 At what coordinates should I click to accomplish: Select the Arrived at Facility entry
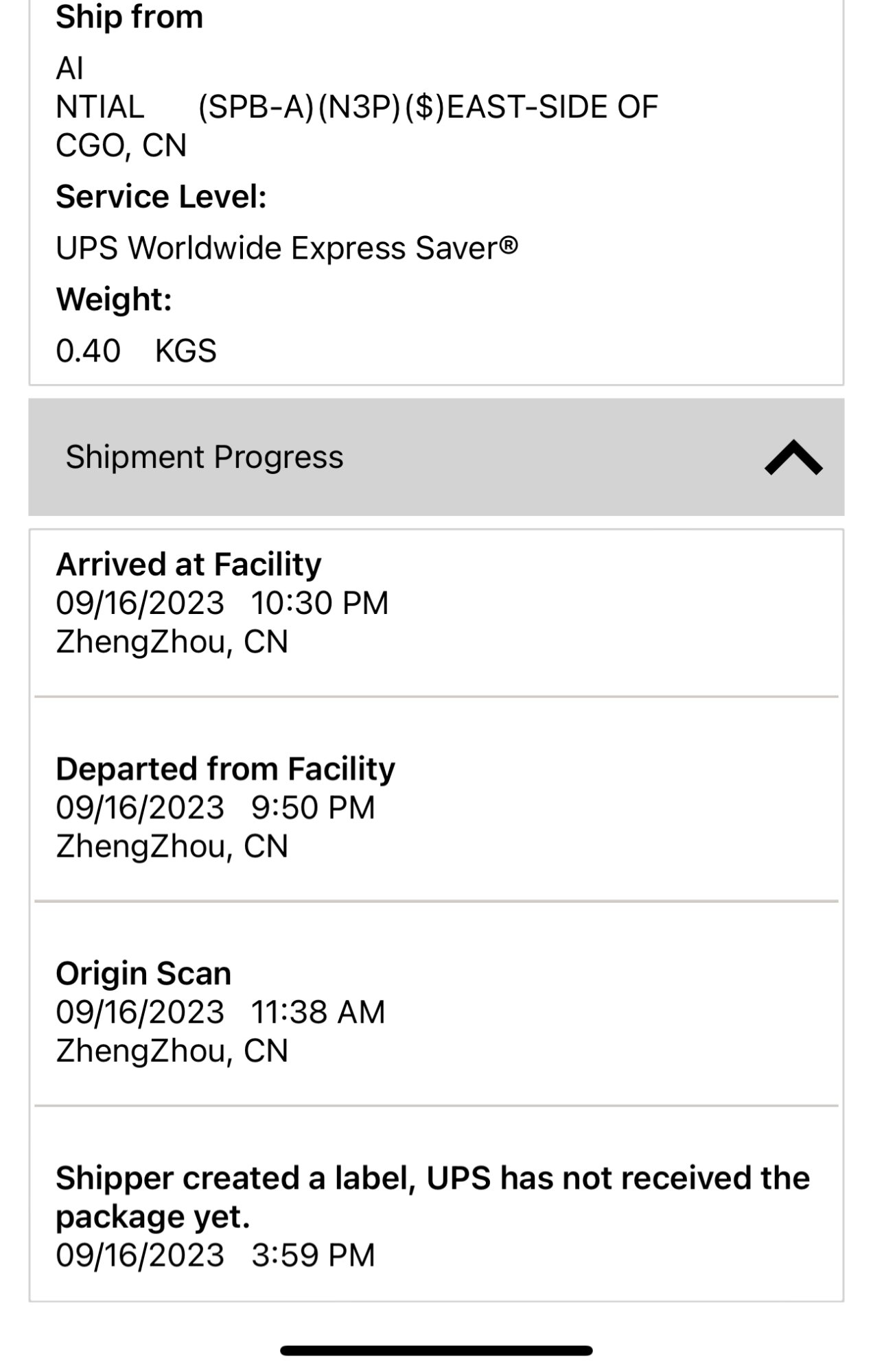pyautogui.click(x=189, y=565)
